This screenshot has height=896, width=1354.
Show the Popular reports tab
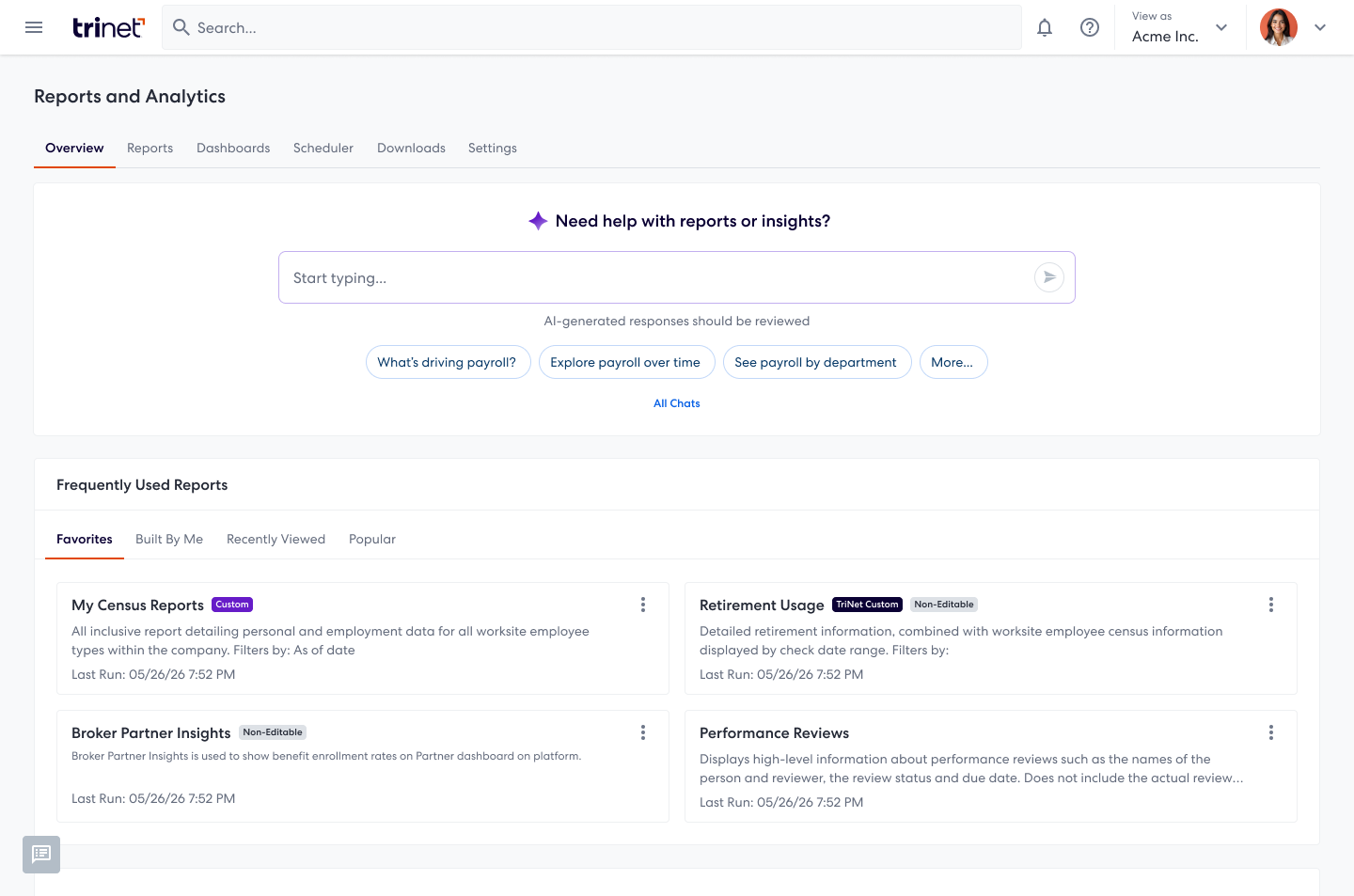point(372,539)
